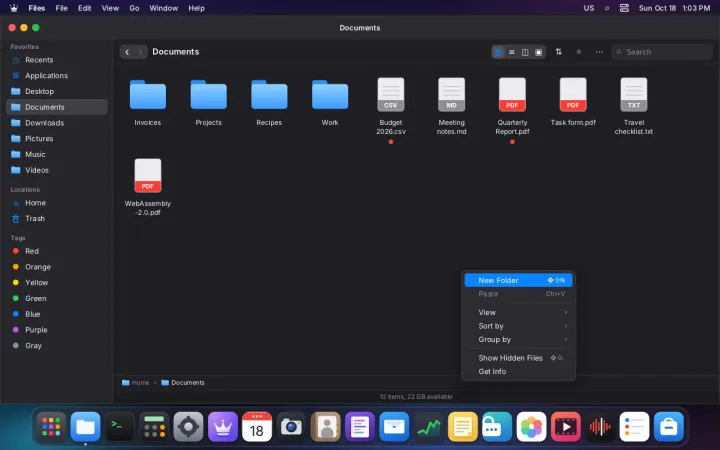Choose New Folder from context menu
The image size is (720, 450).
(x=518, y=280)
